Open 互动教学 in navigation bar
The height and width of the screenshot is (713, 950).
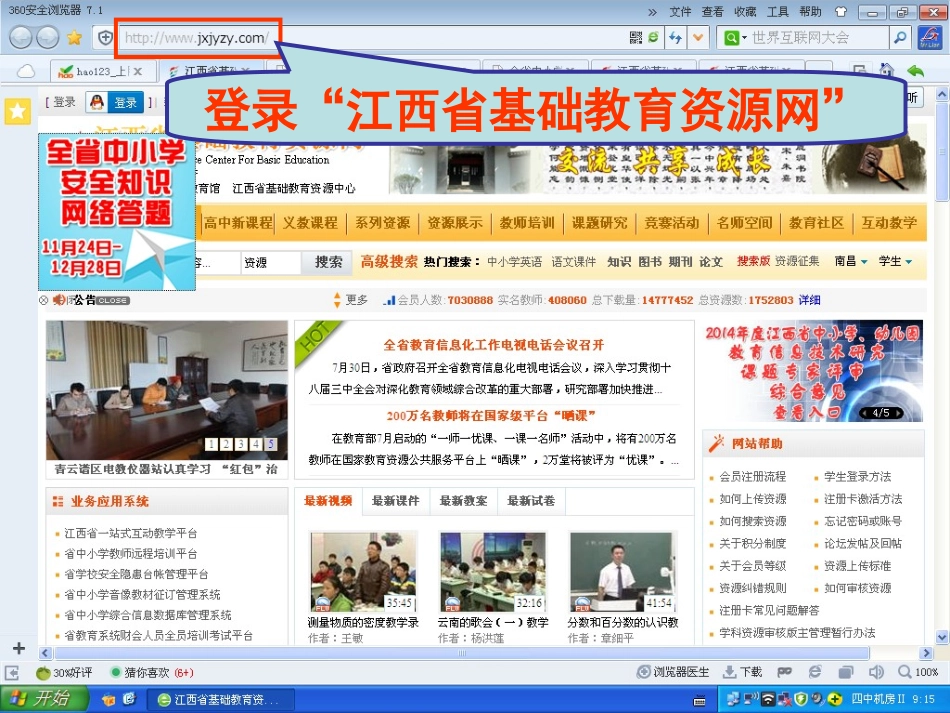889,223
